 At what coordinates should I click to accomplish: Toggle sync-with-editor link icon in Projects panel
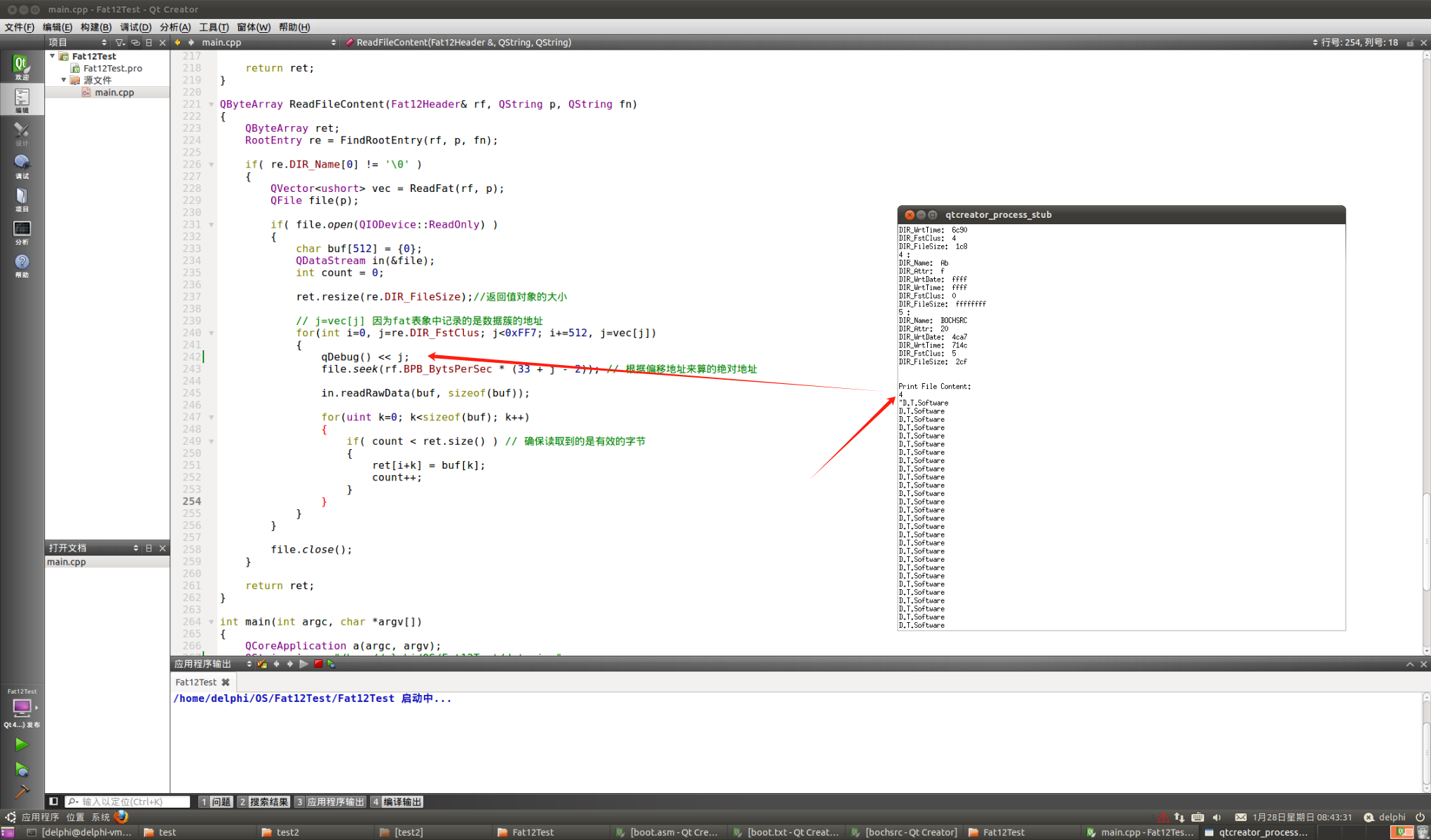pyautogui.click(x=135, y=43)
